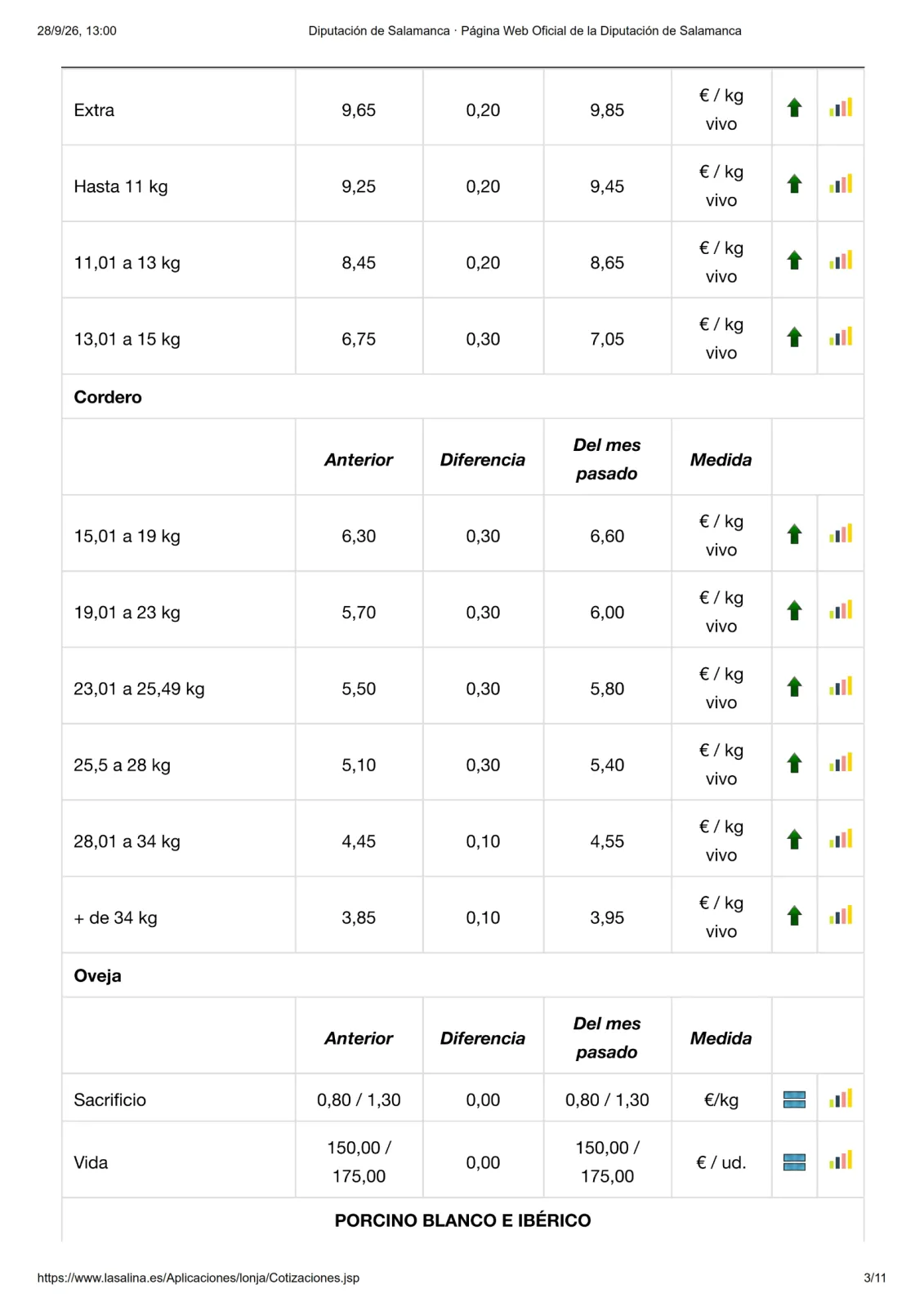
Task: View chart for 23,01 a 25,49 kg row
Action: coord(841,686)
